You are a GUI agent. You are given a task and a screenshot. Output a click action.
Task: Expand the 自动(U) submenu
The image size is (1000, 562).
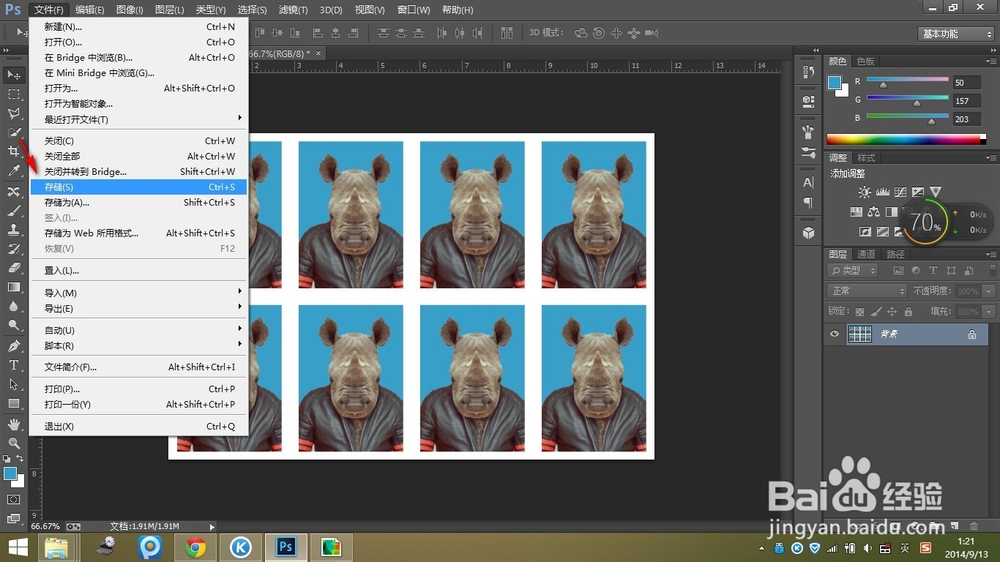[138, 330]
